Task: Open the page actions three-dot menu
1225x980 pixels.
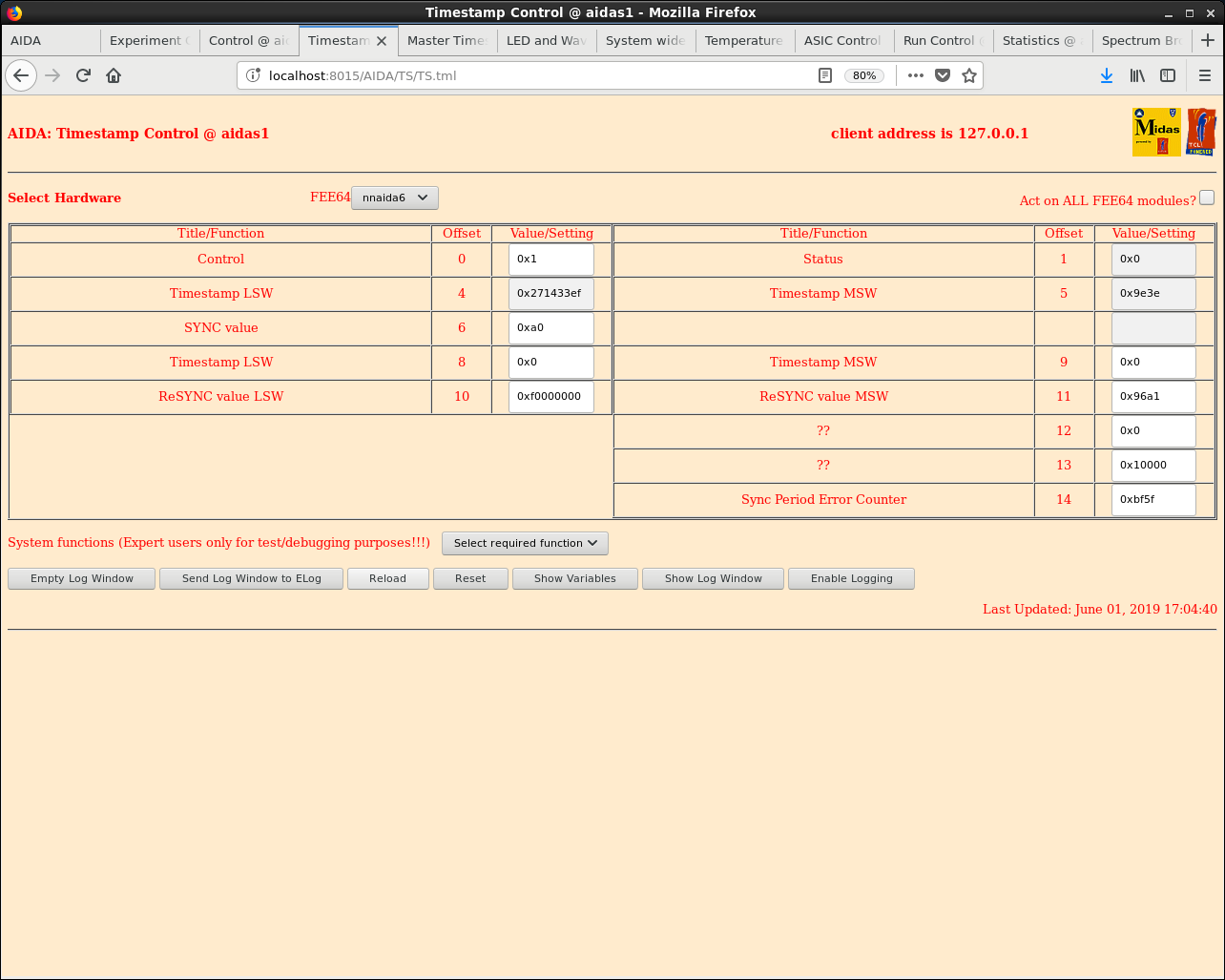Action: tap(916, 75)
